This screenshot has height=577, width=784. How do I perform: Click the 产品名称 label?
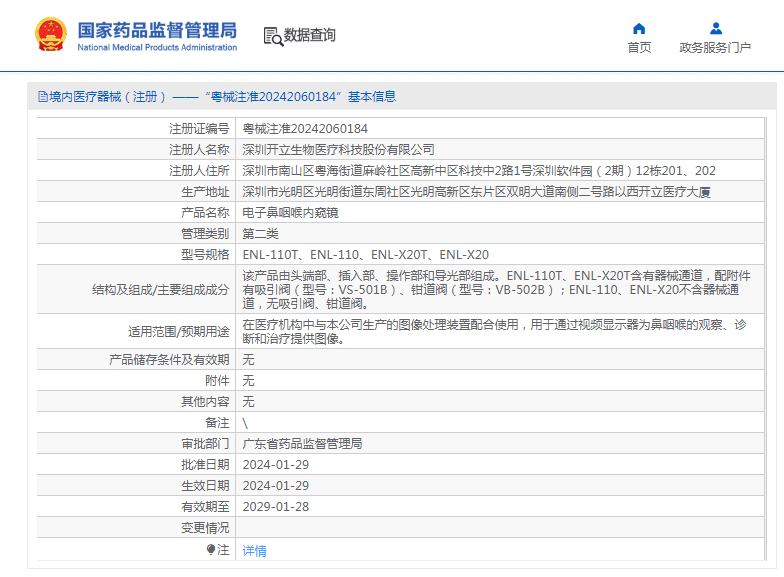(x=205, y=212)
